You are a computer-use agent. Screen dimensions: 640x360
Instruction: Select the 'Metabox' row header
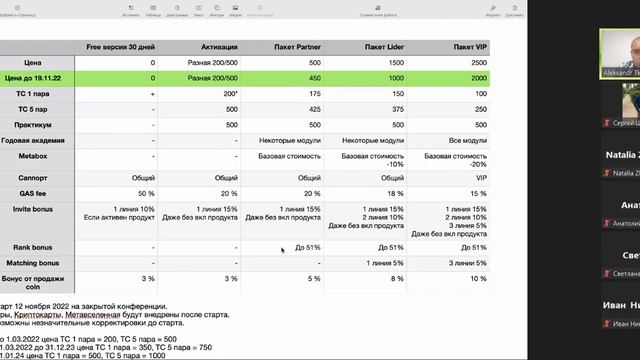click(x=37, y=160)
